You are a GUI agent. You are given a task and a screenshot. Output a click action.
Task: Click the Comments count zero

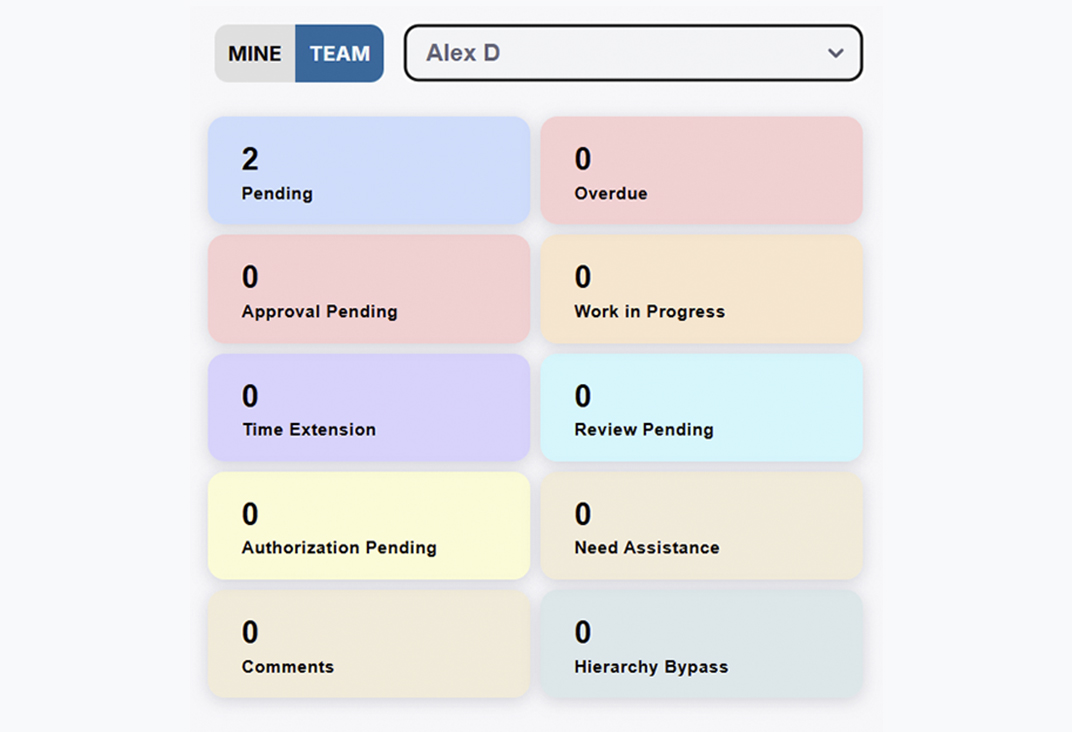tap(250, 632)
